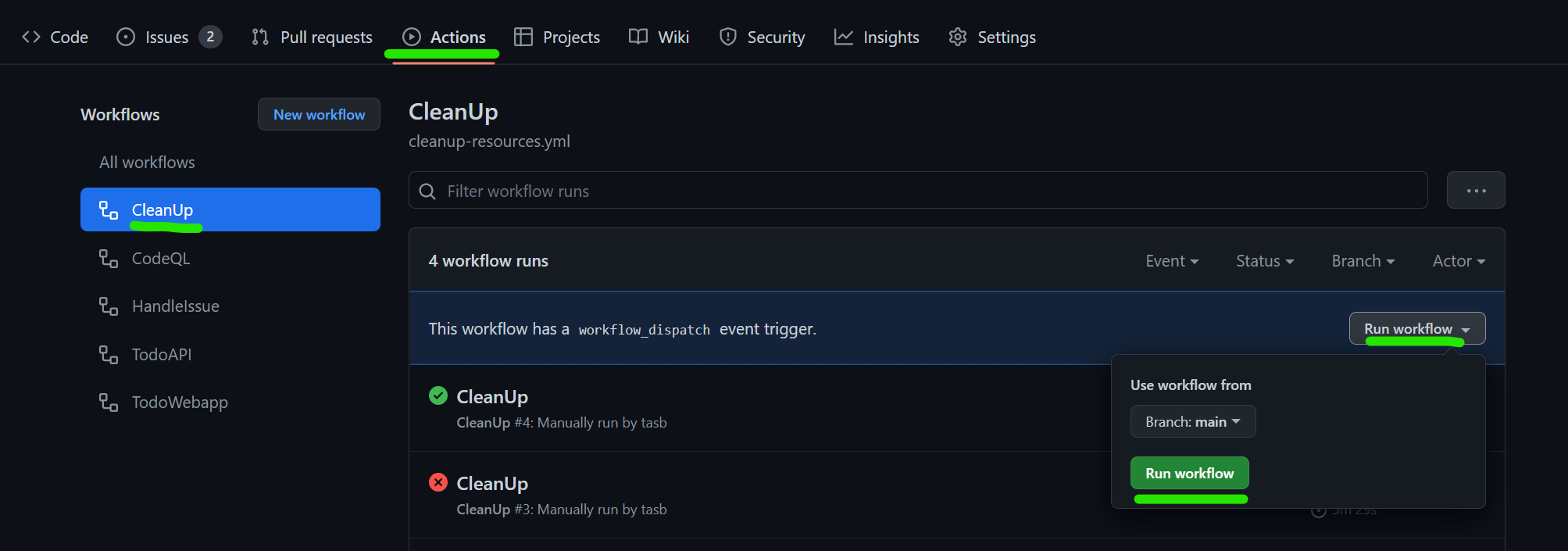Open the Issues tab
The height and width of the screenshot is (551, 1568).
pos(169,37)
